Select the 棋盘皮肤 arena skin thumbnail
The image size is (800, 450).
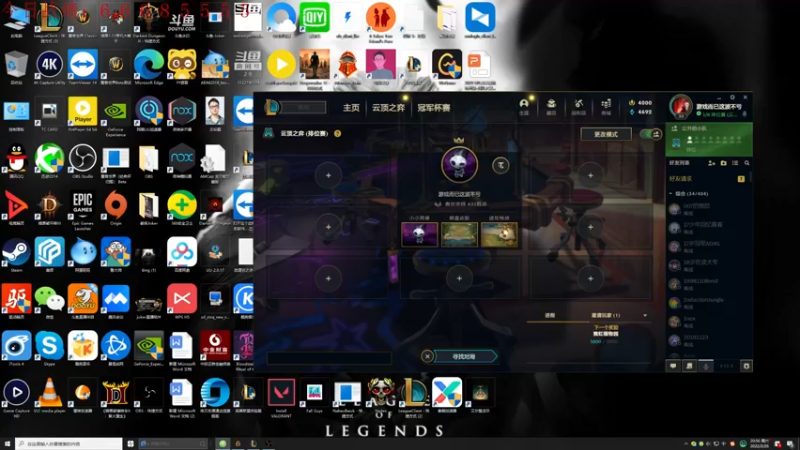(x=459, y=234)
